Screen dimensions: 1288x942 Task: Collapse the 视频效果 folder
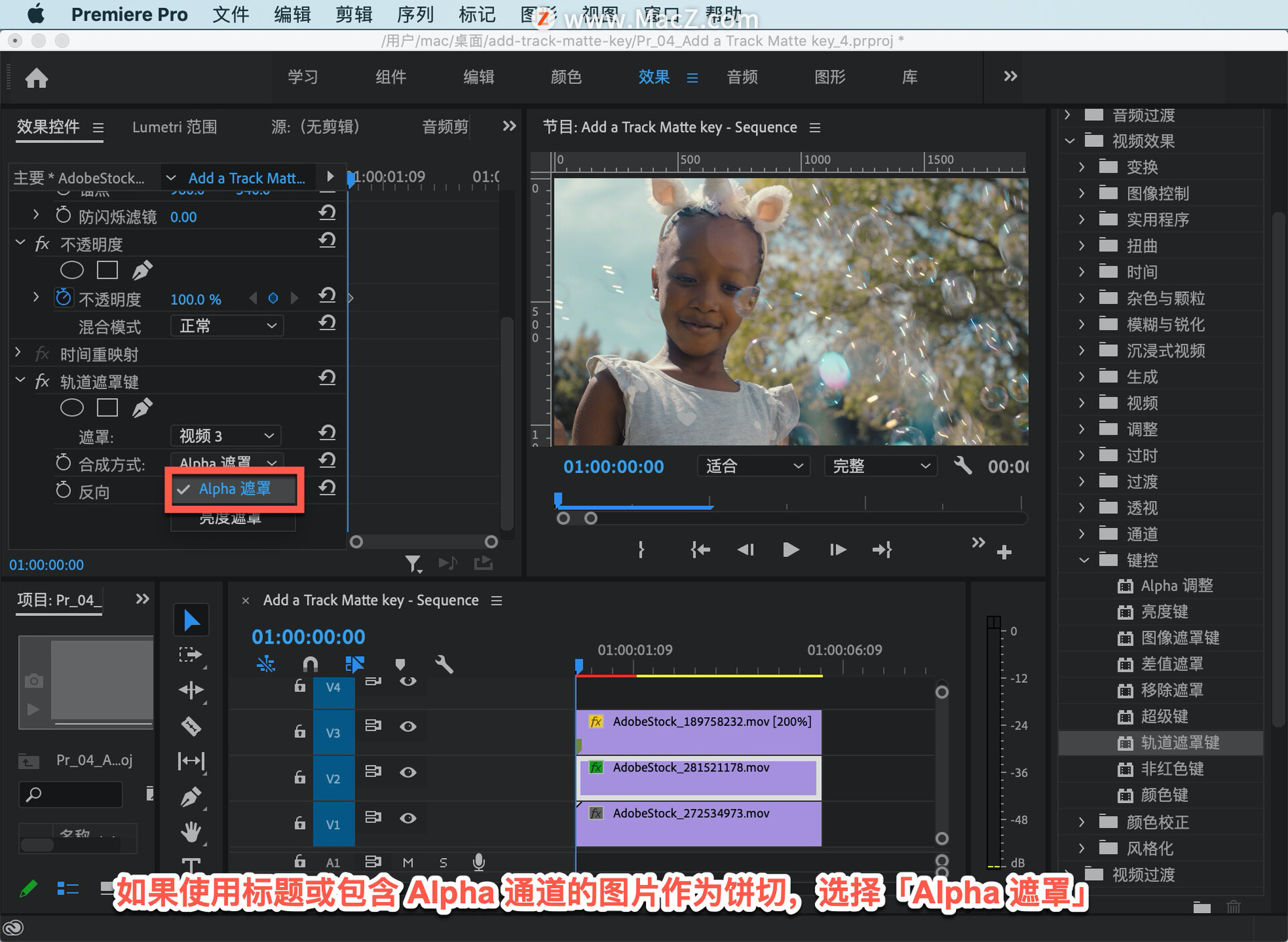coord(1069,140)
